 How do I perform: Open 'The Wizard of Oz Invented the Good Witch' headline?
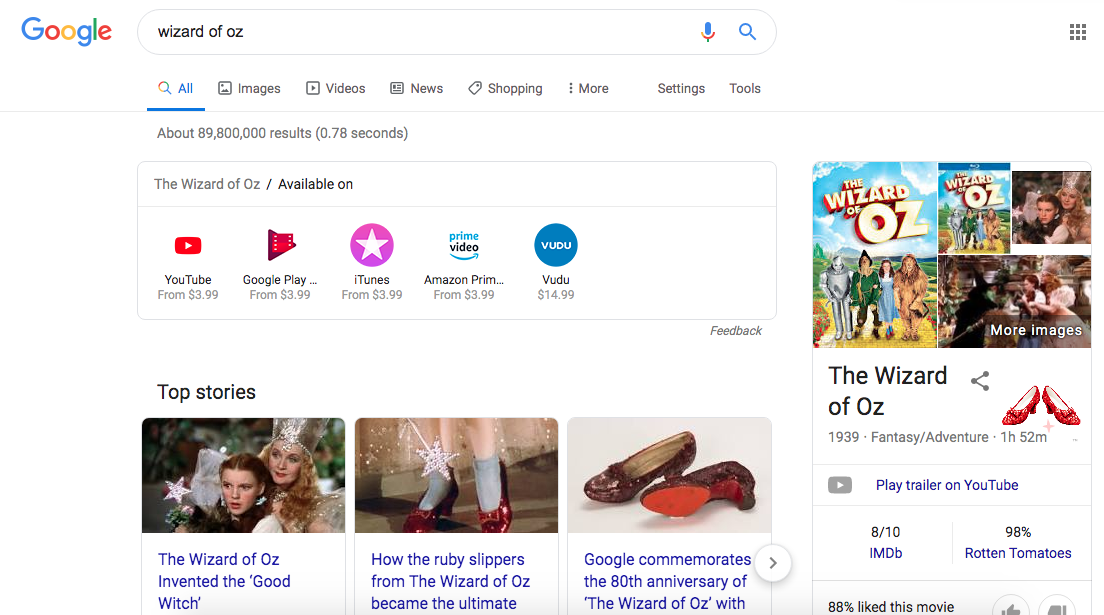click(224, 581)
